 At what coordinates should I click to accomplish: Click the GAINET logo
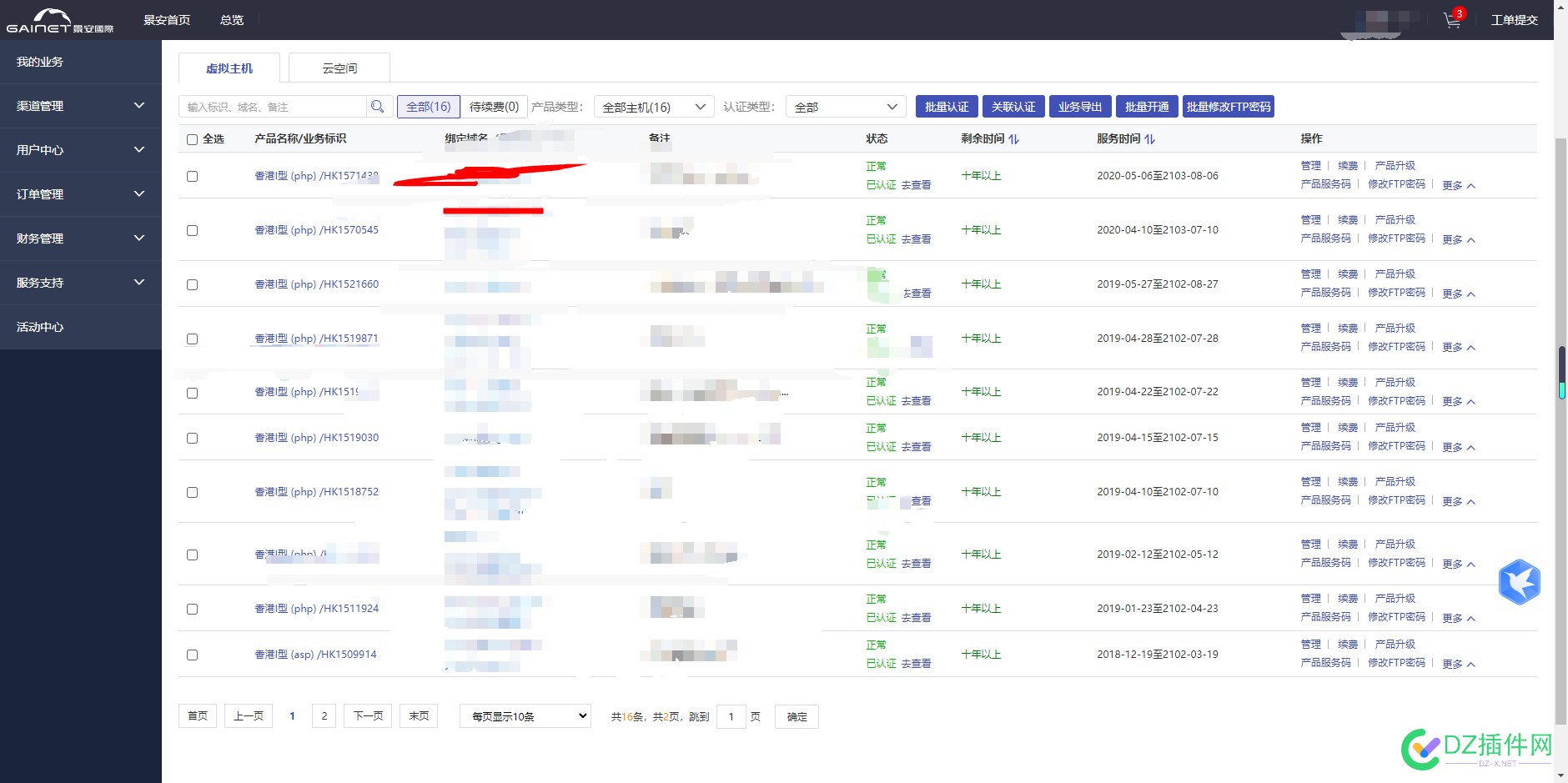(59, 21)
